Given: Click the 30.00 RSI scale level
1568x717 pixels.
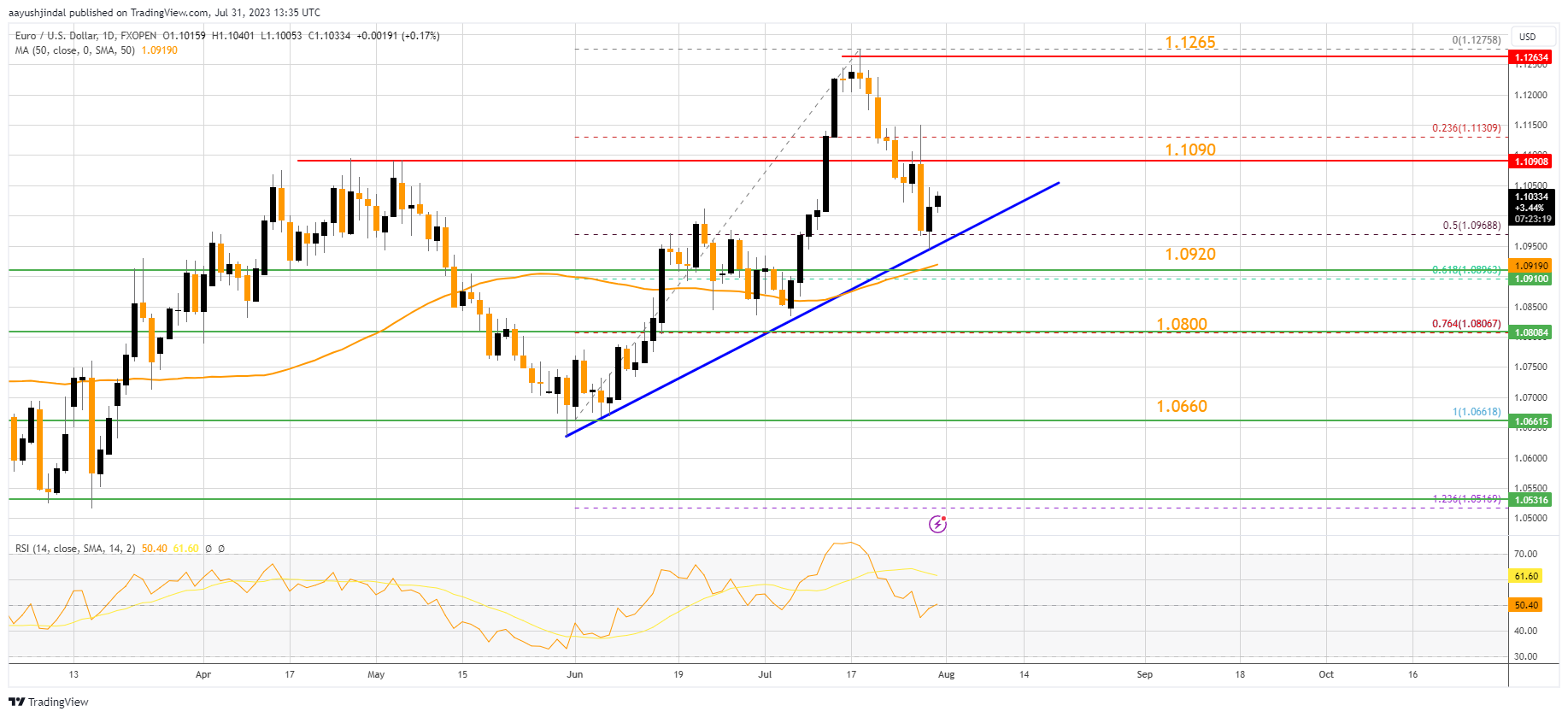Looking at the screenshot, I should tap(1525, 656).
